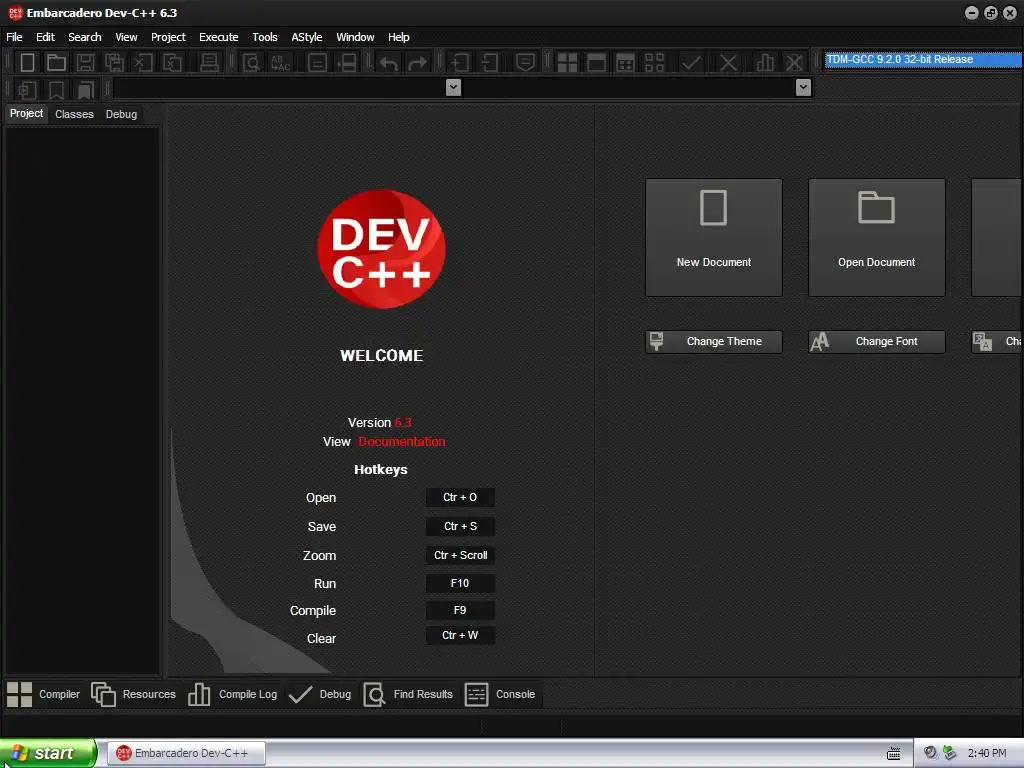The height and width of the screenshot is (768, 1024).
Task: Click the Close All files toolbar icon
Action: (172, 63)
